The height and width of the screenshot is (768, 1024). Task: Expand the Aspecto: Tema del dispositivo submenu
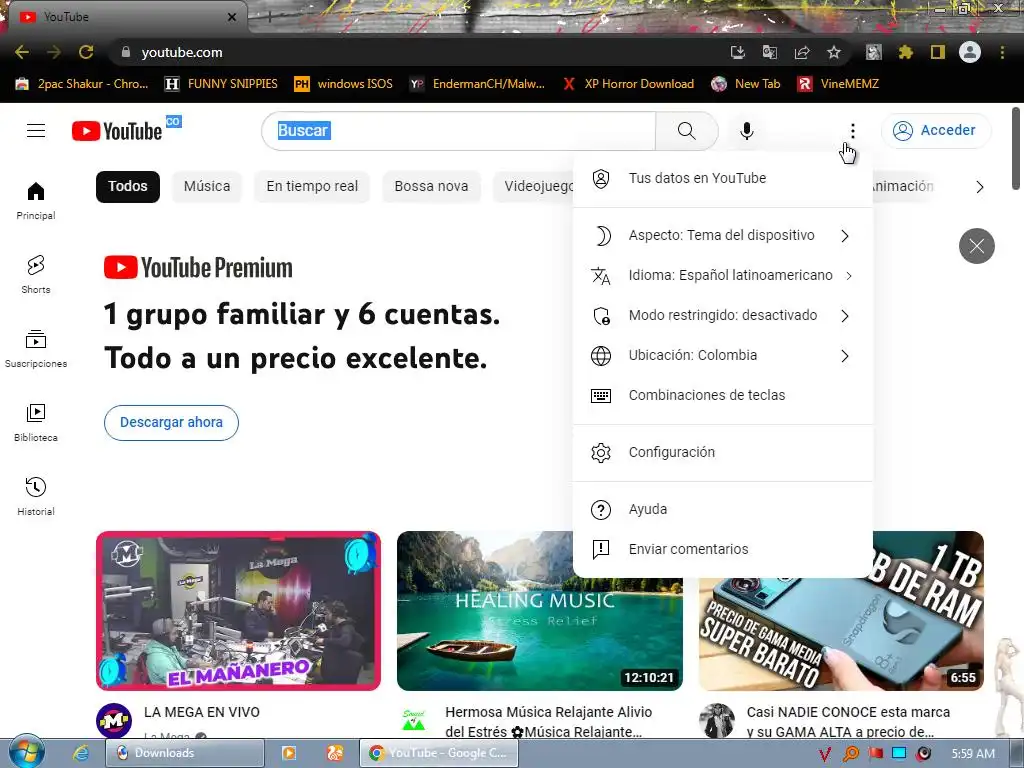722,236
